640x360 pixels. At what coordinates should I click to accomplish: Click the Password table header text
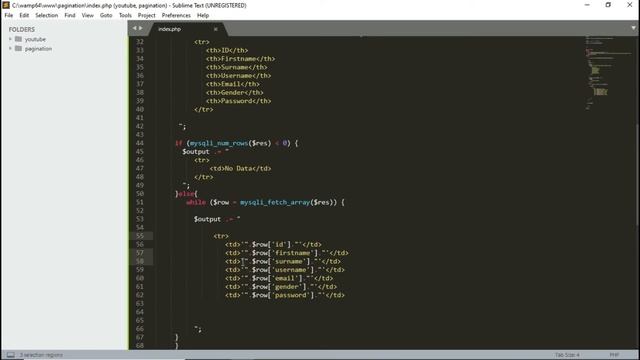coord(238,101)
